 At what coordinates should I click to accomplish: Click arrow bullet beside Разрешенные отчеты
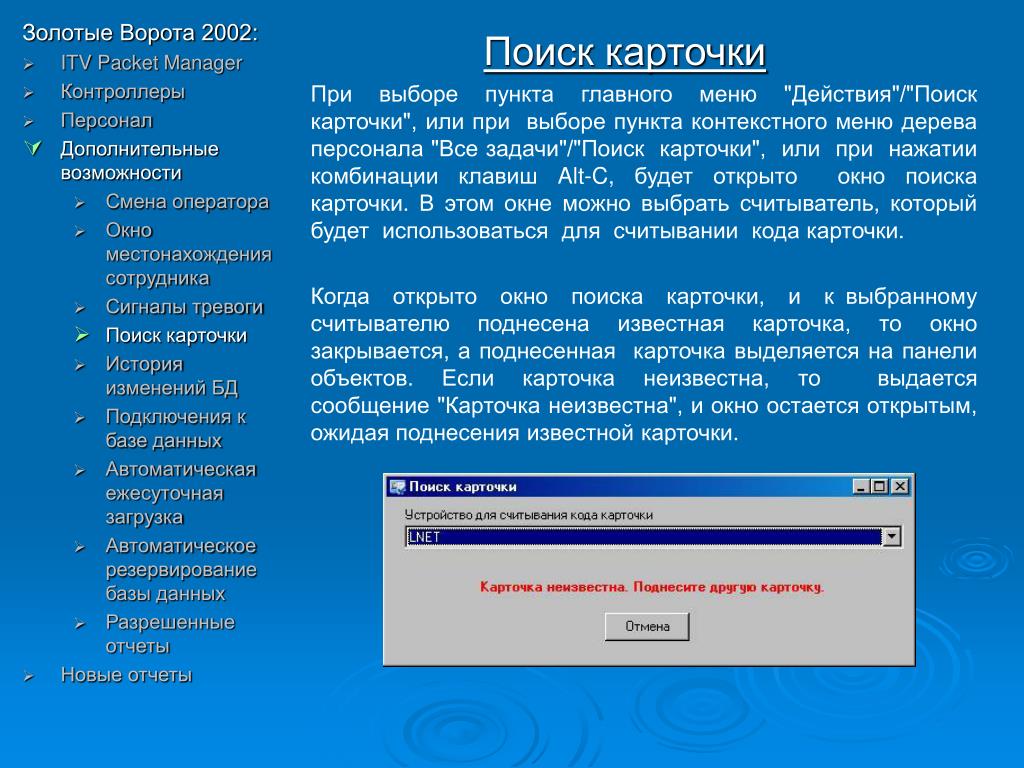(80, 624)
